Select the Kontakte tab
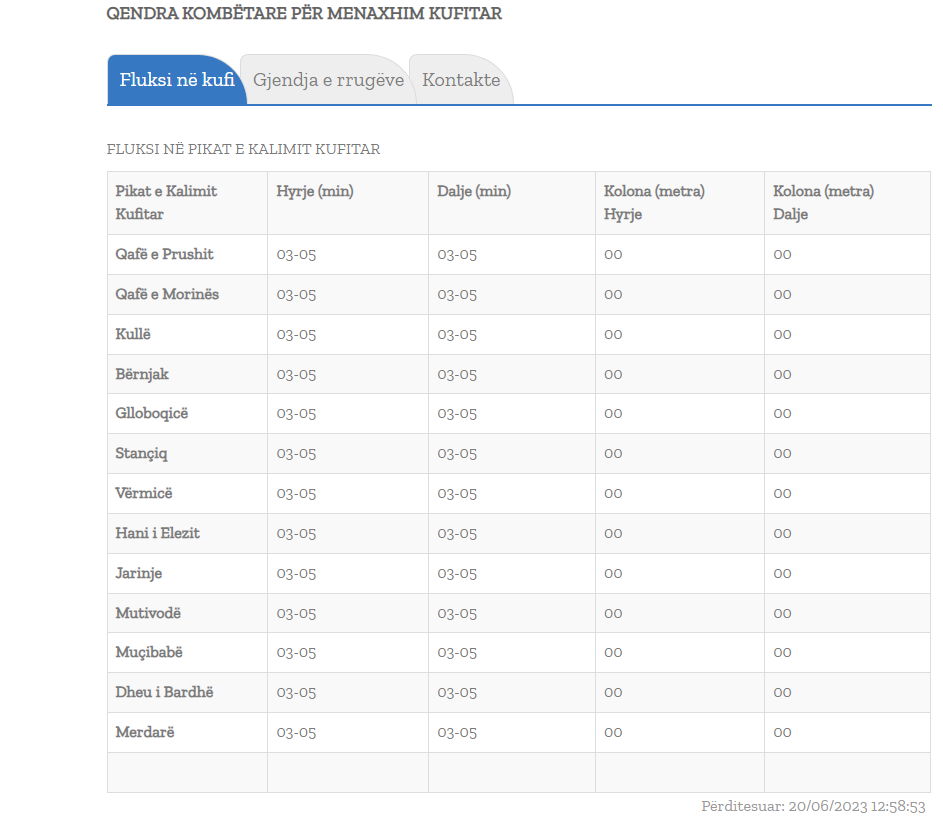Screen dimensions: 943x832 pyautogui.click(x=460, y=80)
